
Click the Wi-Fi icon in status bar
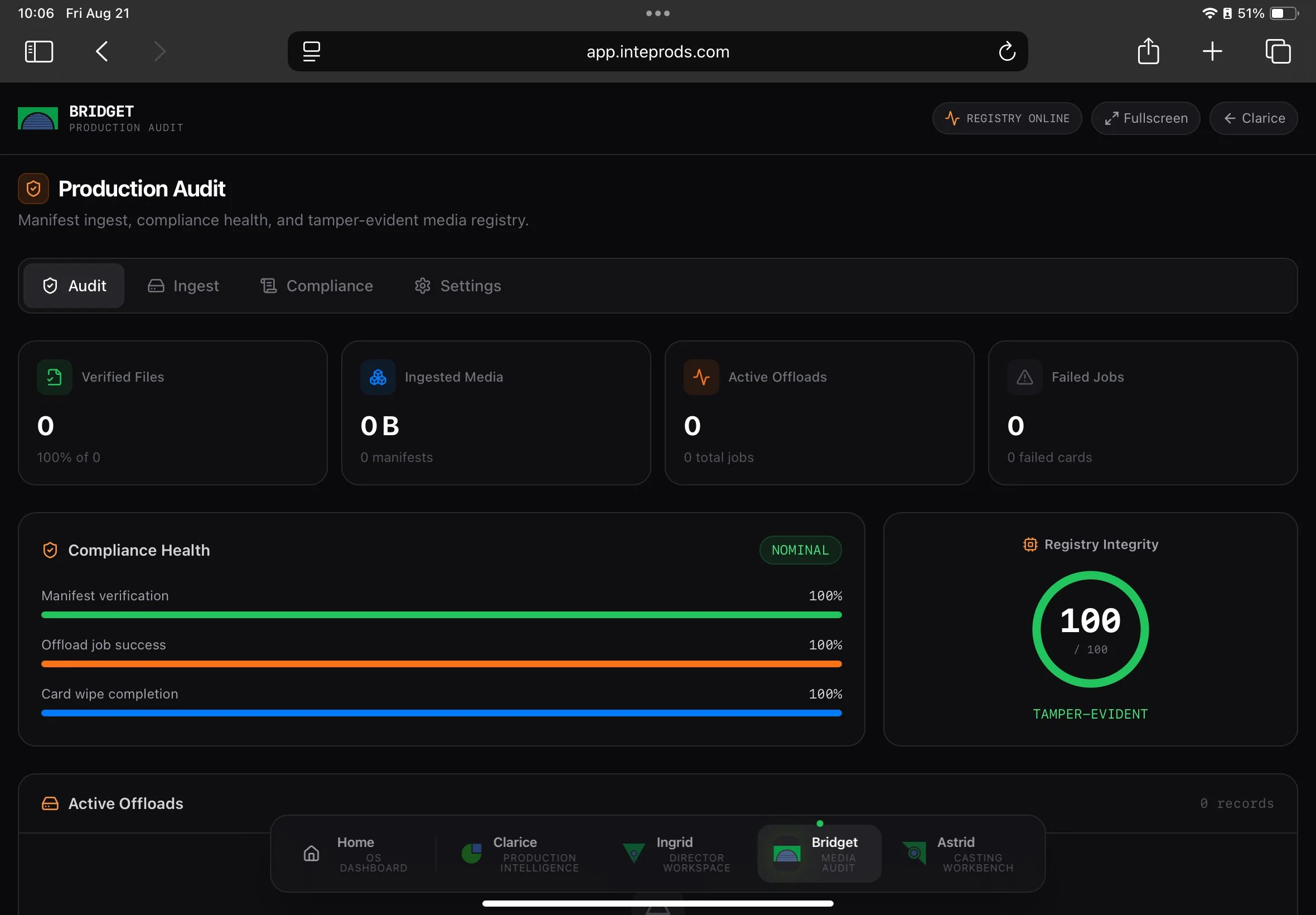click(1209, 13)
